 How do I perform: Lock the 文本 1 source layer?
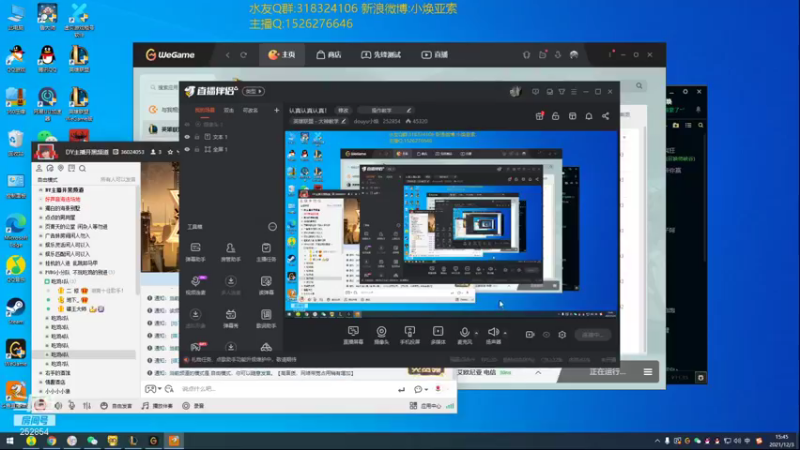[x=197, y=137]
